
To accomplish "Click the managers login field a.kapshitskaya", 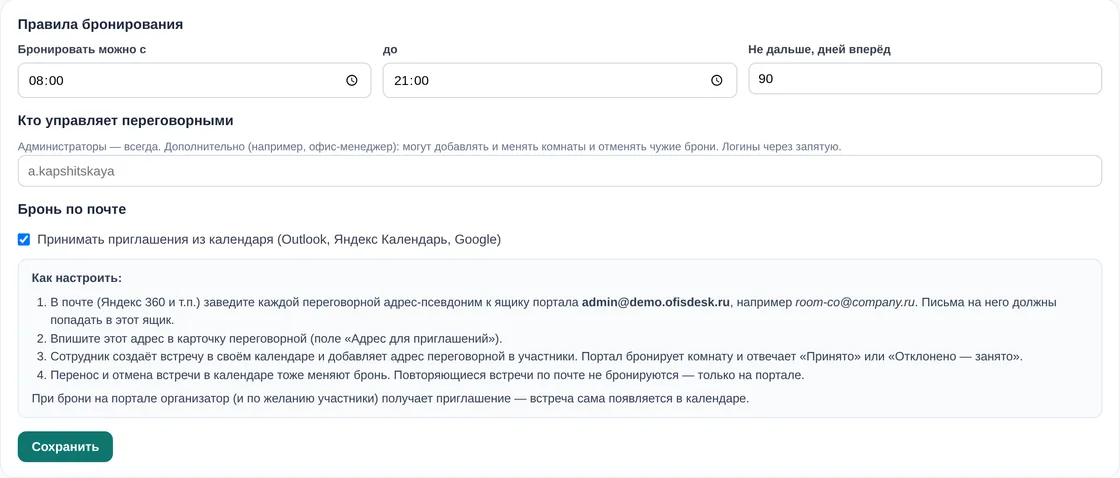I will point(559,171).
